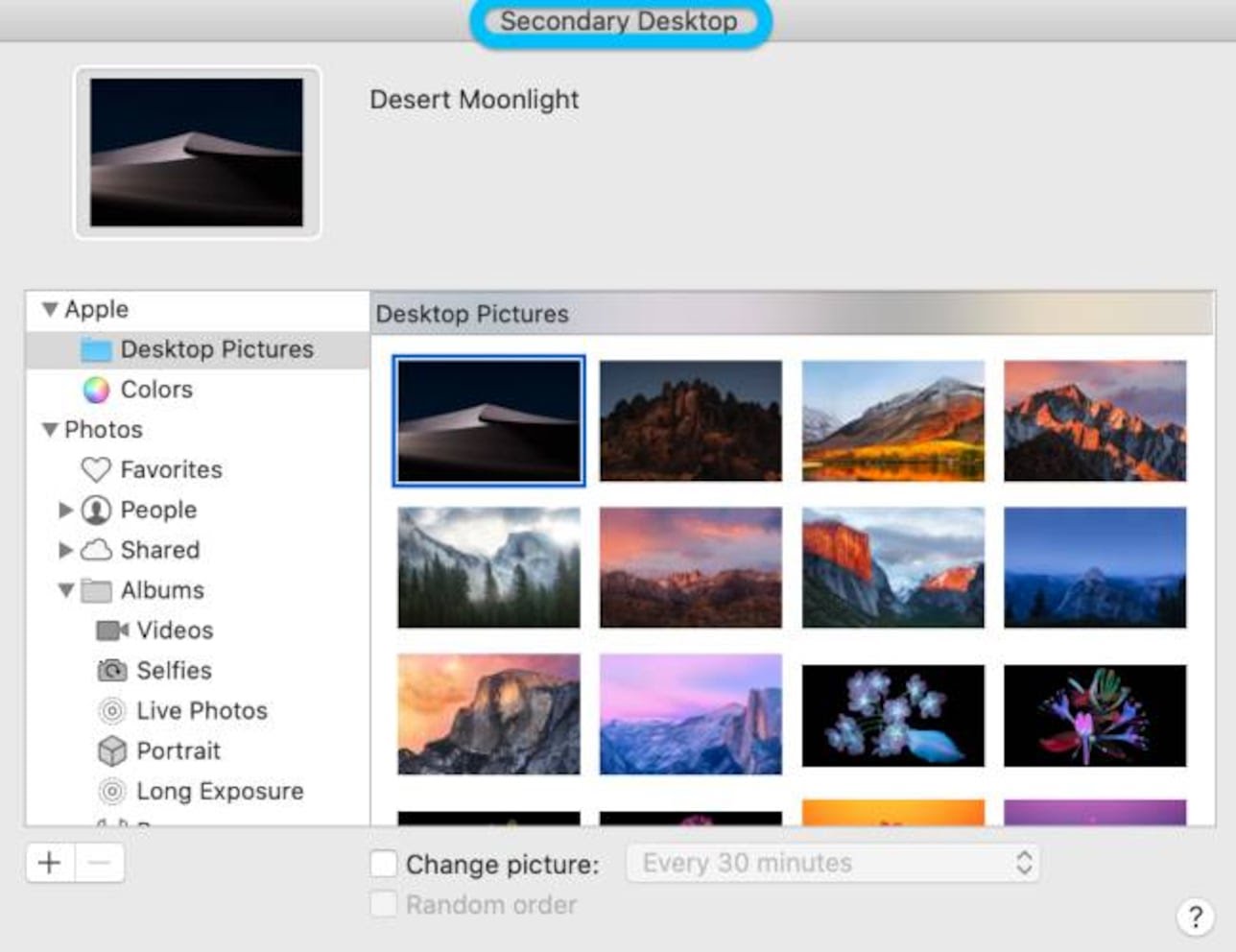Pick the blue flowers on black wallpaper

892,715
